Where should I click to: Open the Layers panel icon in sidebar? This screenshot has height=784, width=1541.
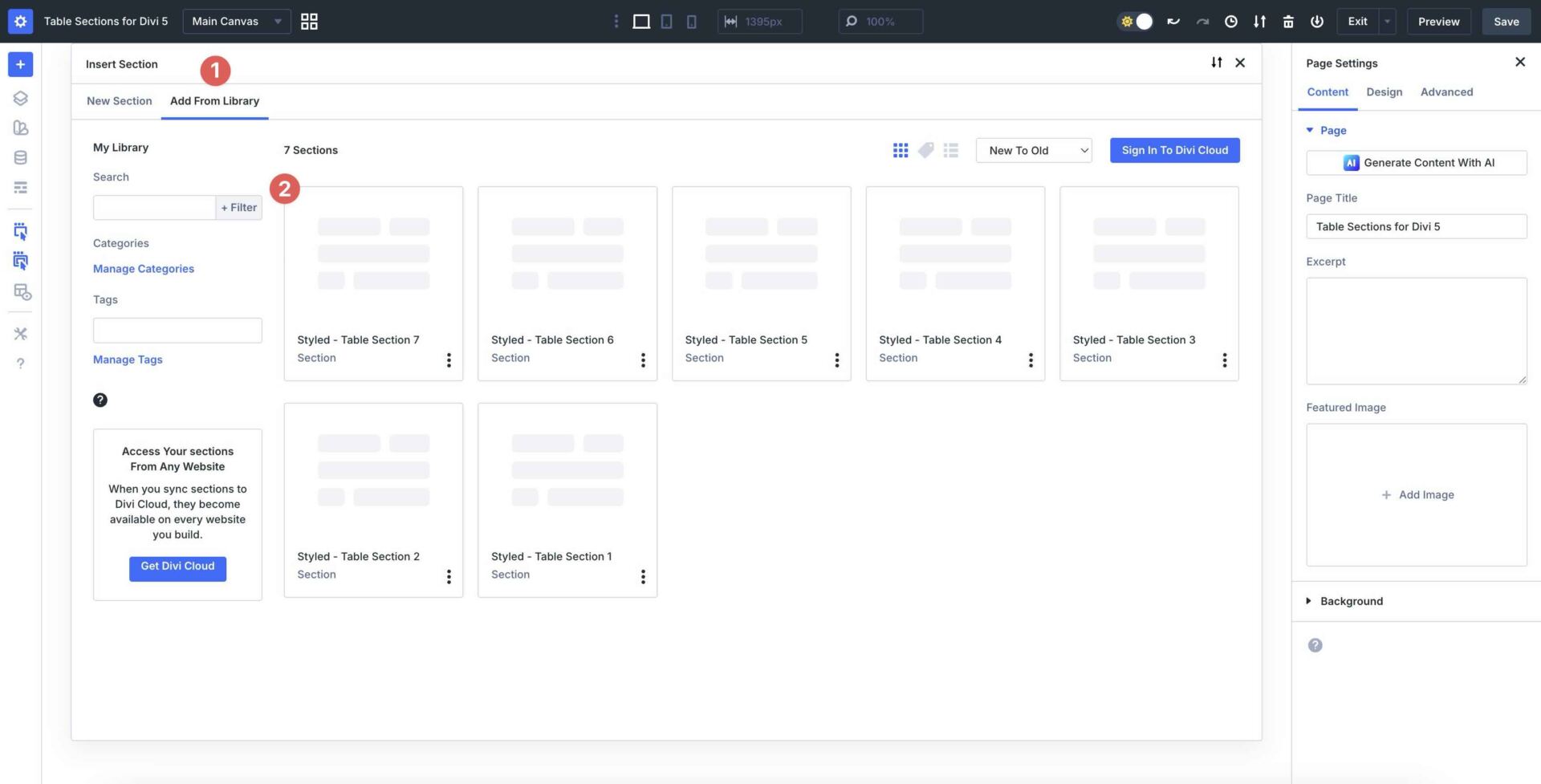click(20, 98)
